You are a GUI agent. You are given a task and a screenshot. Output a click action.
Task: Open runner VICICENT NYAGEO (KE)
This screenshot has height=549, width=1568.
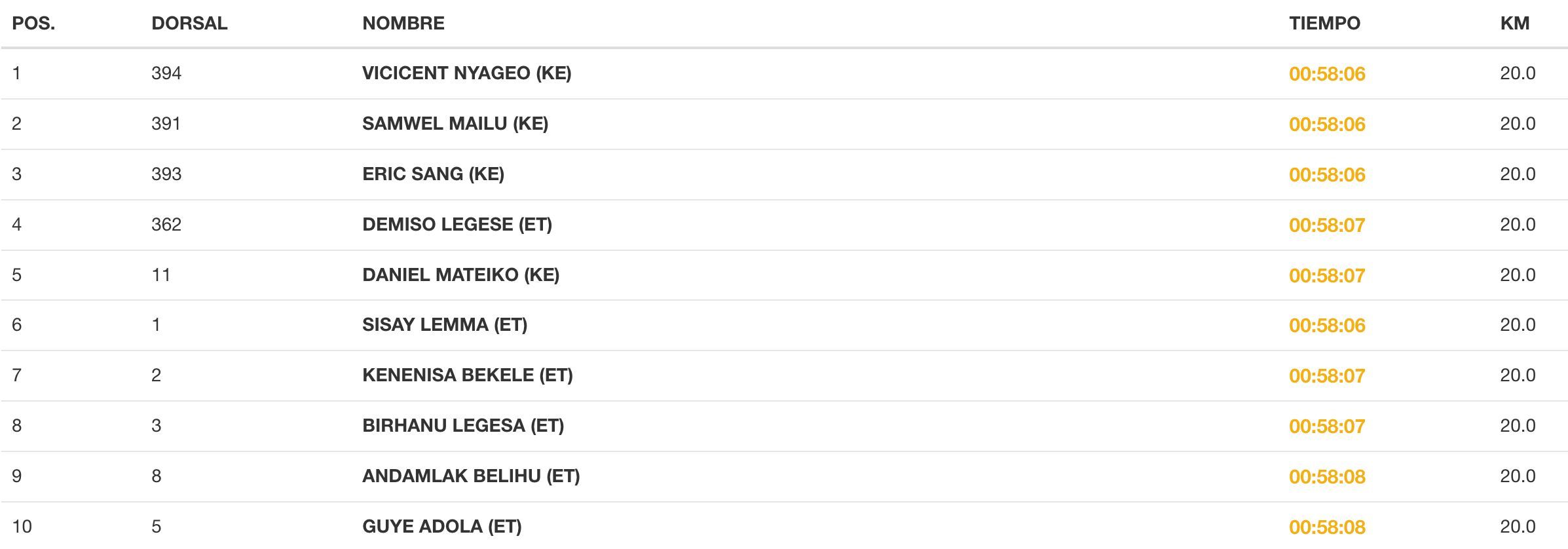(466, 73)
